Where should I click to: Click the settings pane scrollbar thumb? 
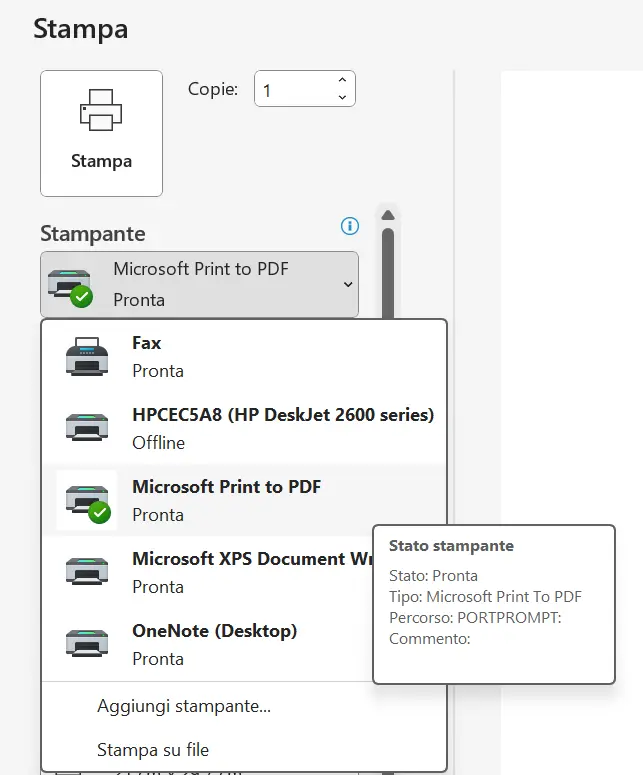click(388, 273)
